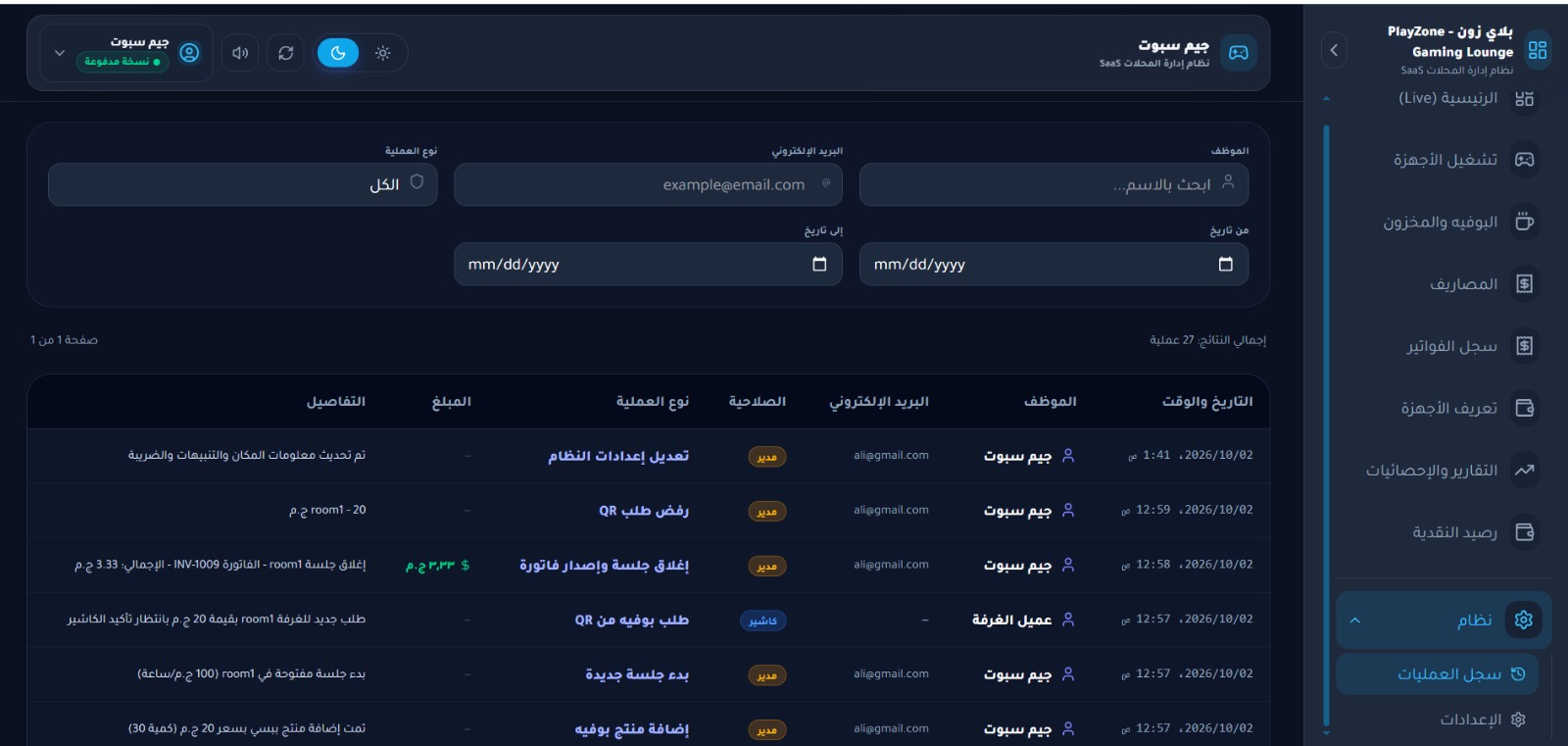This screenshot has height=746, width=1568.
Task: Click the trend chart icon for التقارير والإحصائيات
Action: 1524,470
